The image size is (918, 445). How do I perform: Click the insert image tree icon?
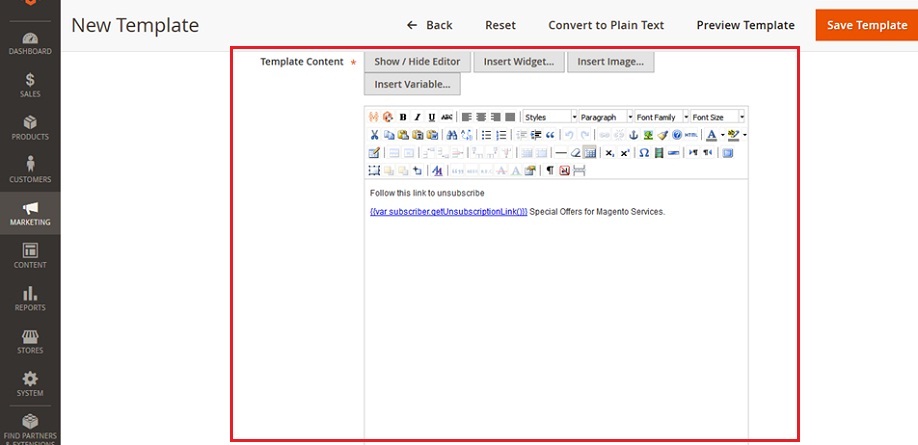point(648,135)
